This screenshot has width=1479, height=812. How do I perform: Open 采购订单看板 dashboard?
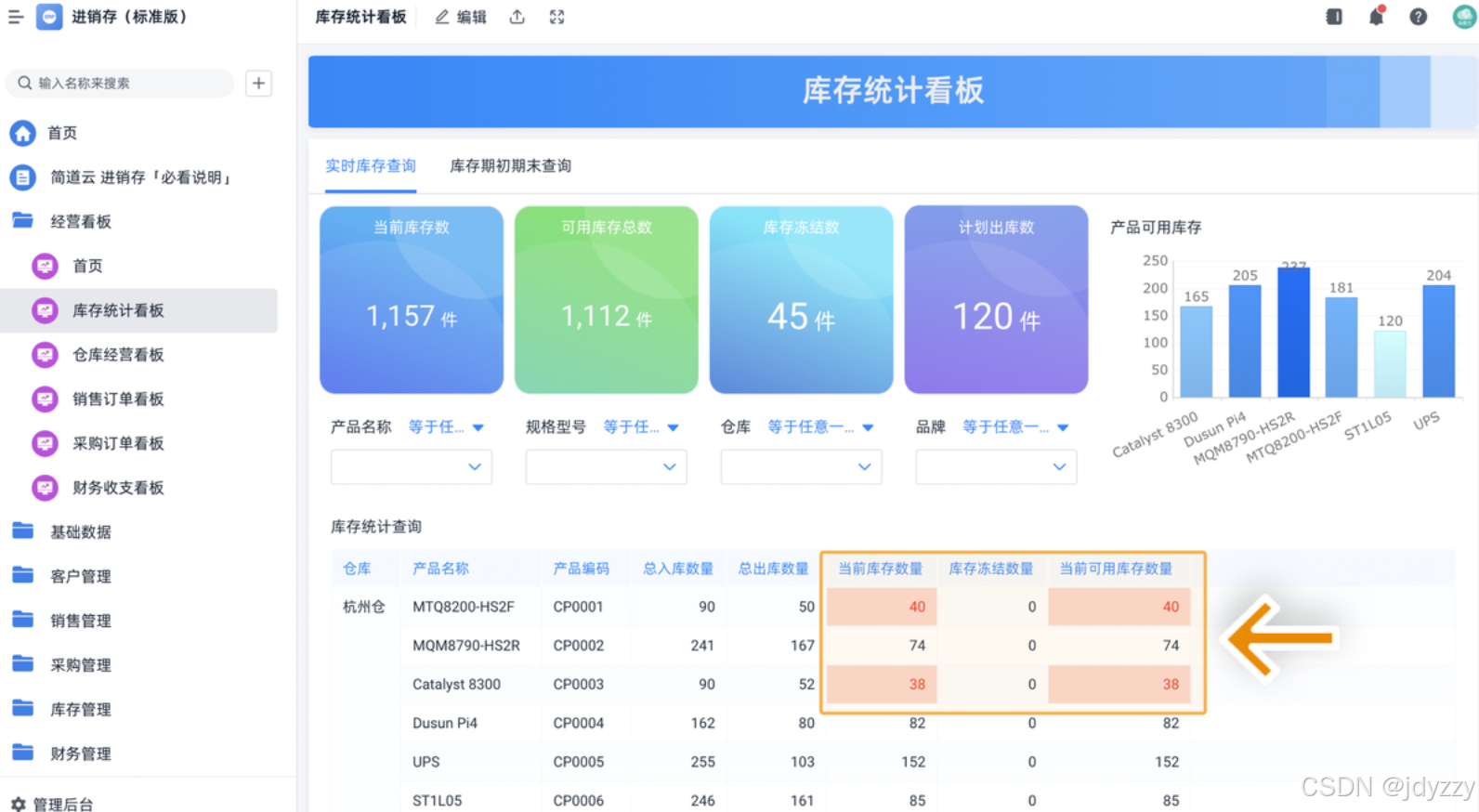pos(98,443)
